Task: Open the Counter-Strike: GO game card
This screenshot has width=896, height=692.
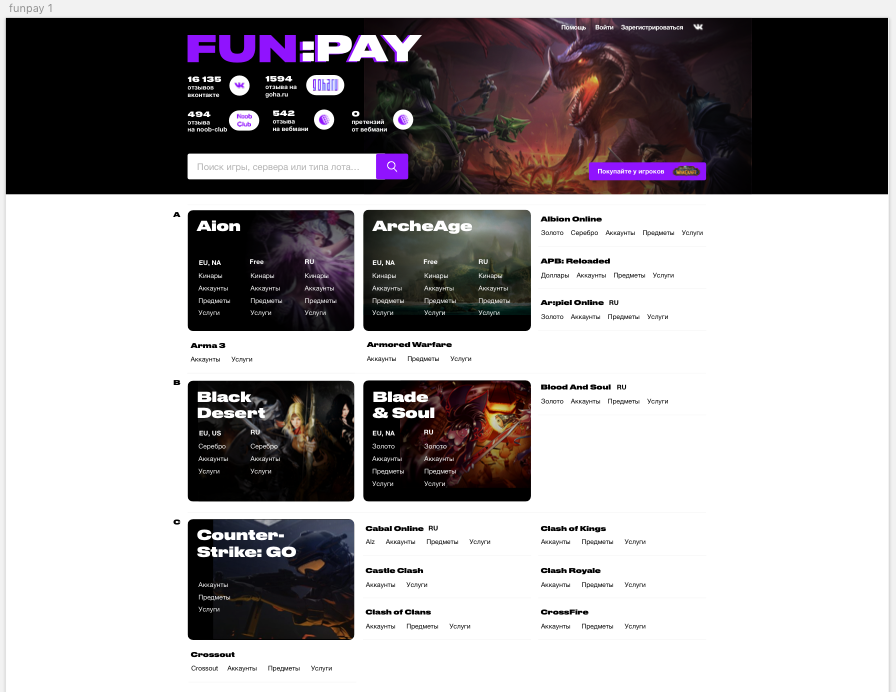Action: [x=271, y=579]
